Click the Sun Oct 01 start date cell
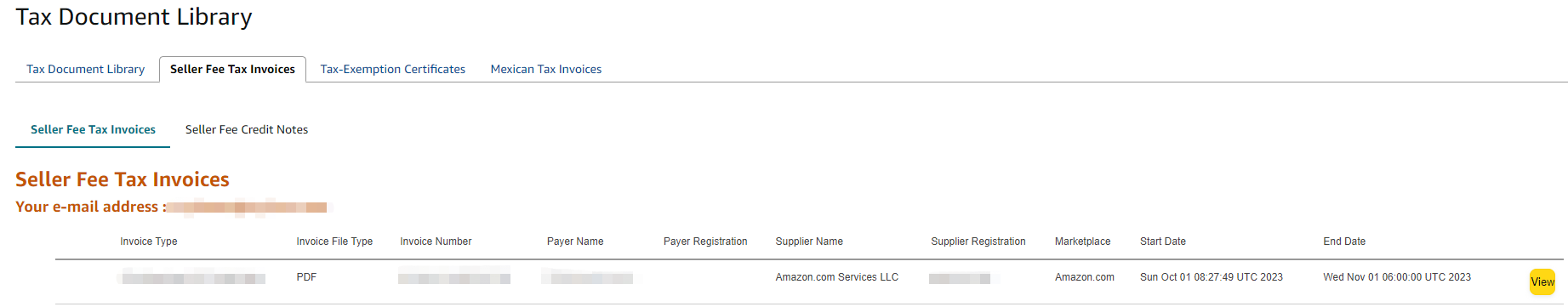Screen dimensions: 1568x307 click(x=1212, y=277)
